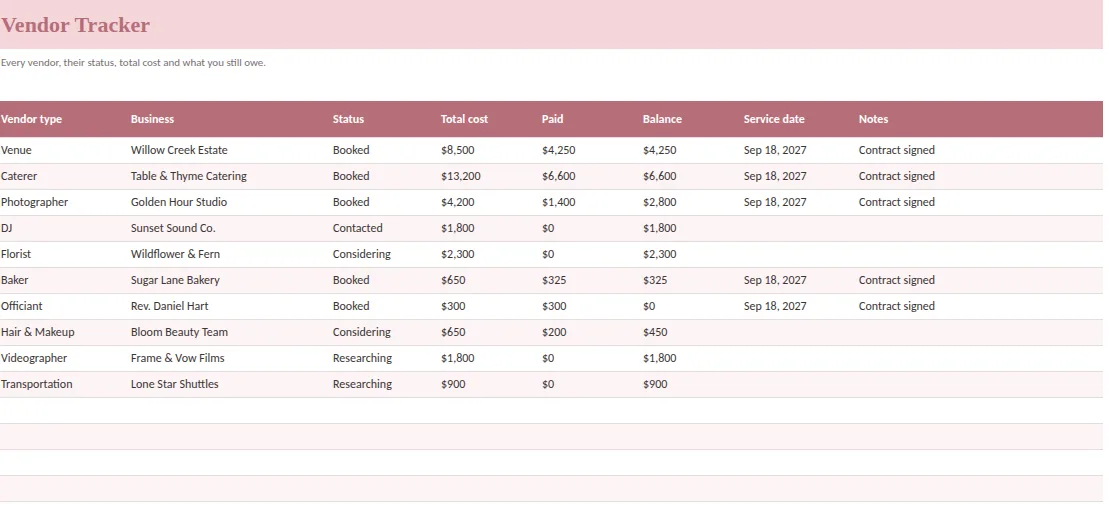The width and height of the screenshot is (1109, 505).
Task: Select the $13,200 total cost cell
Action: pos(460,176)
